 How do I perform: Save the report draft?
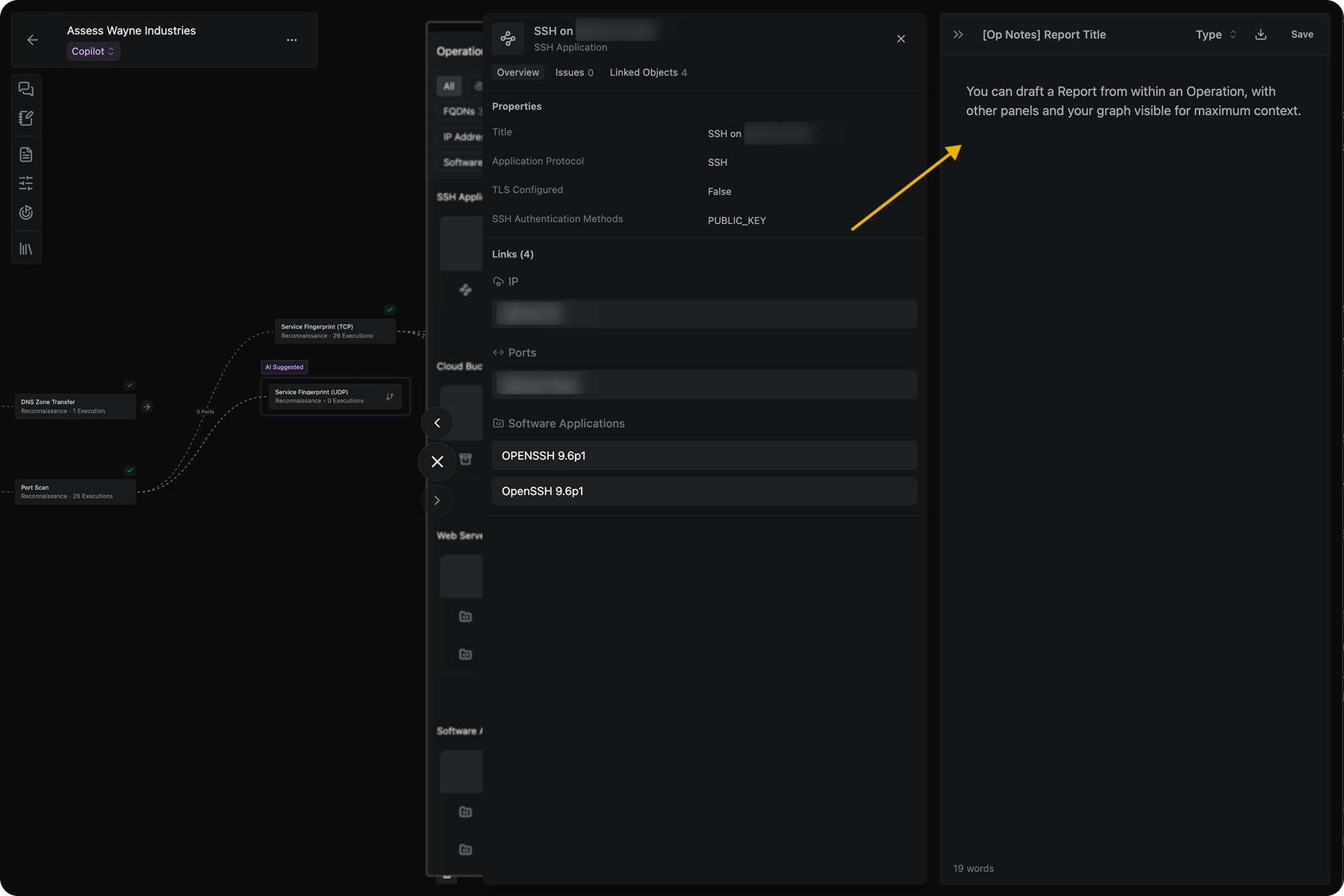(1301, 34)
